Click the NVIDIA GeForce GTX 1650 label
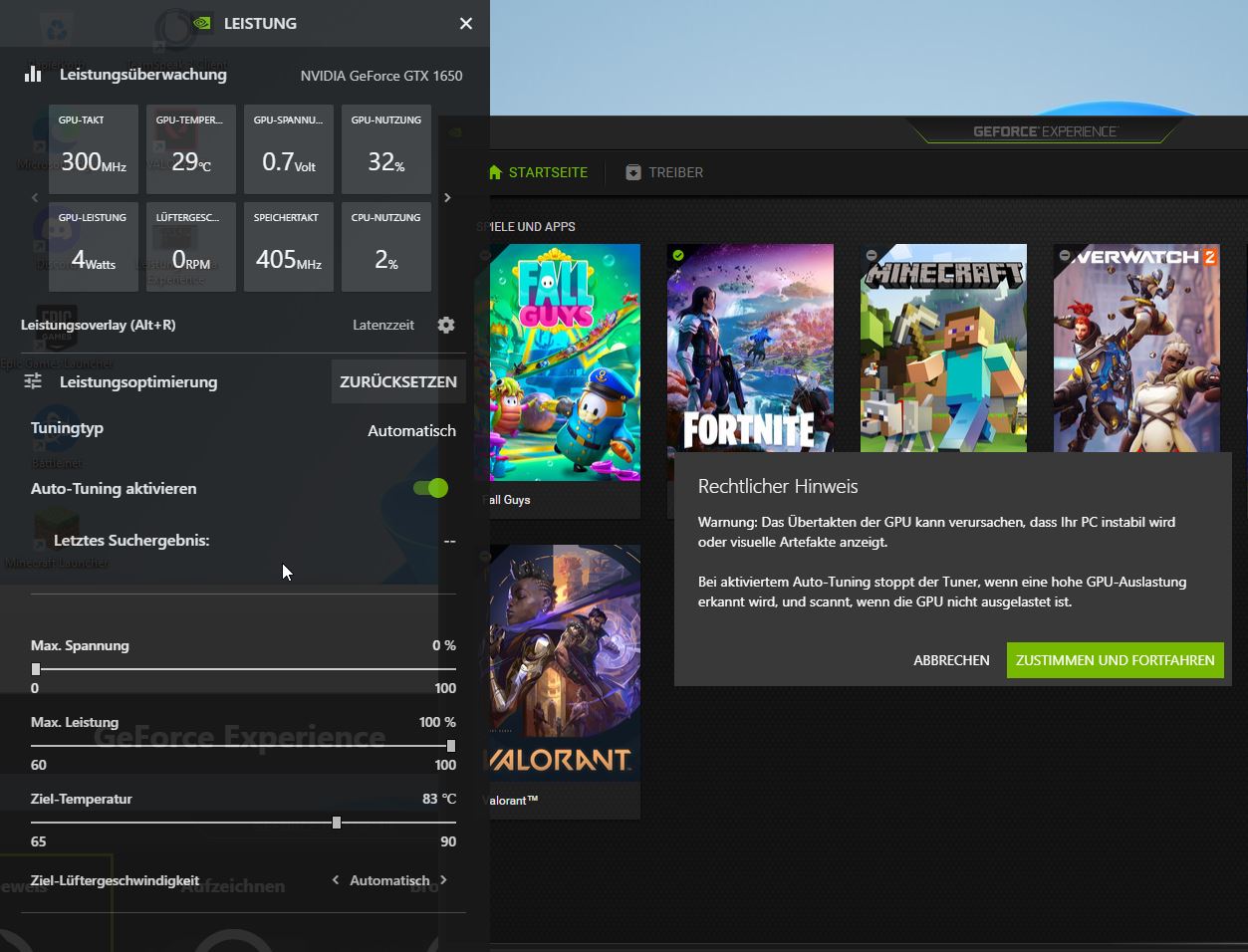This screenshot has height=952, width=1248. pos(381,76)
